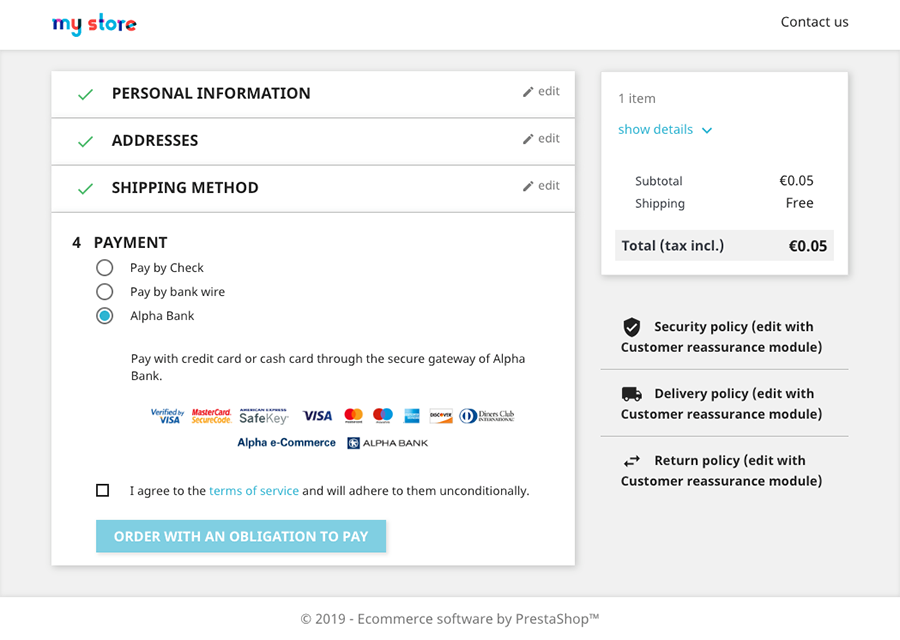Image resolution: width=900 pixels, height=640 pixels.
Task: Select the Alpha Bank payment option
Action: (105, 316)
